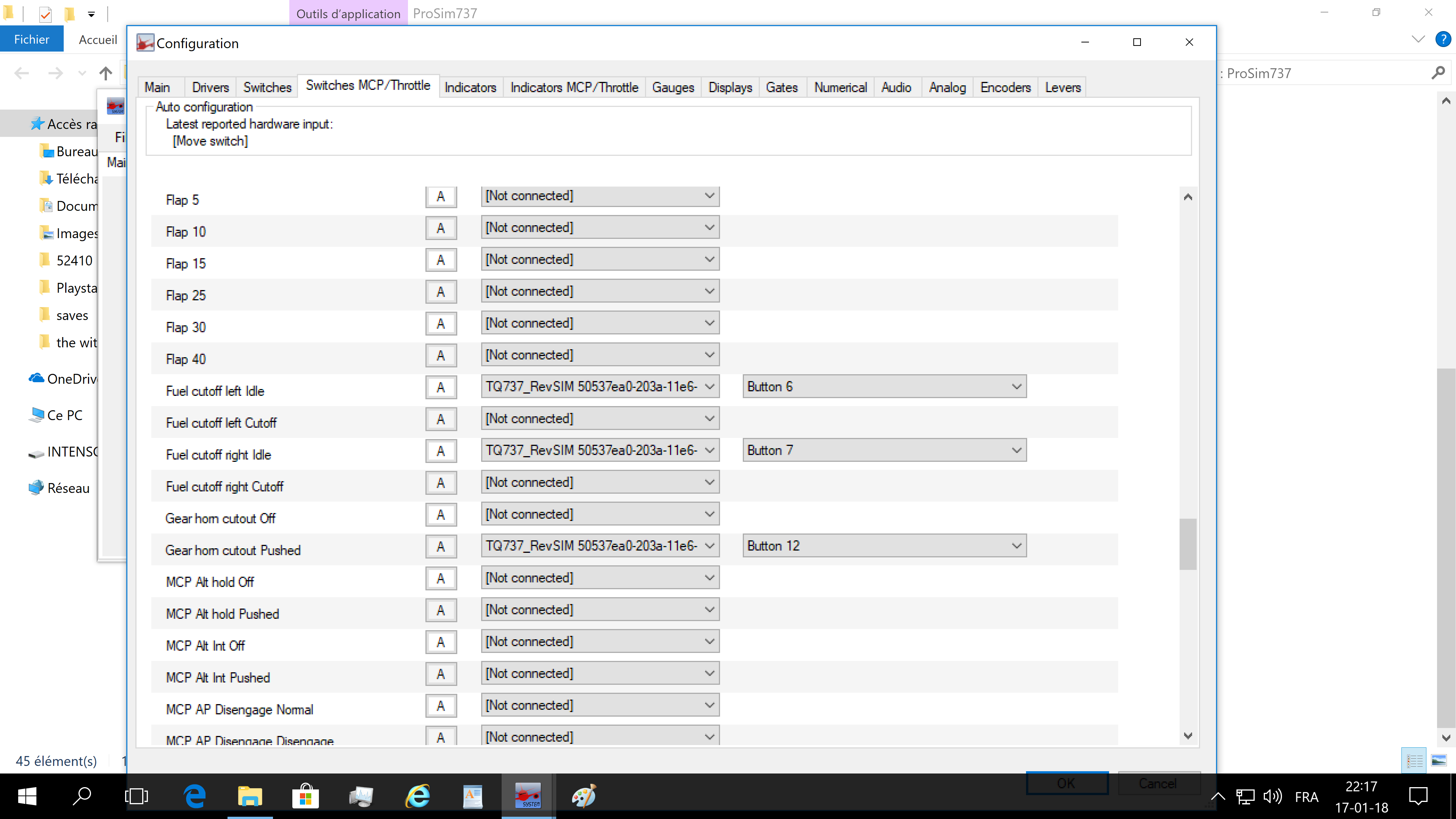
Task: Open the Task View icon
Action: click(x=136, y=796)
